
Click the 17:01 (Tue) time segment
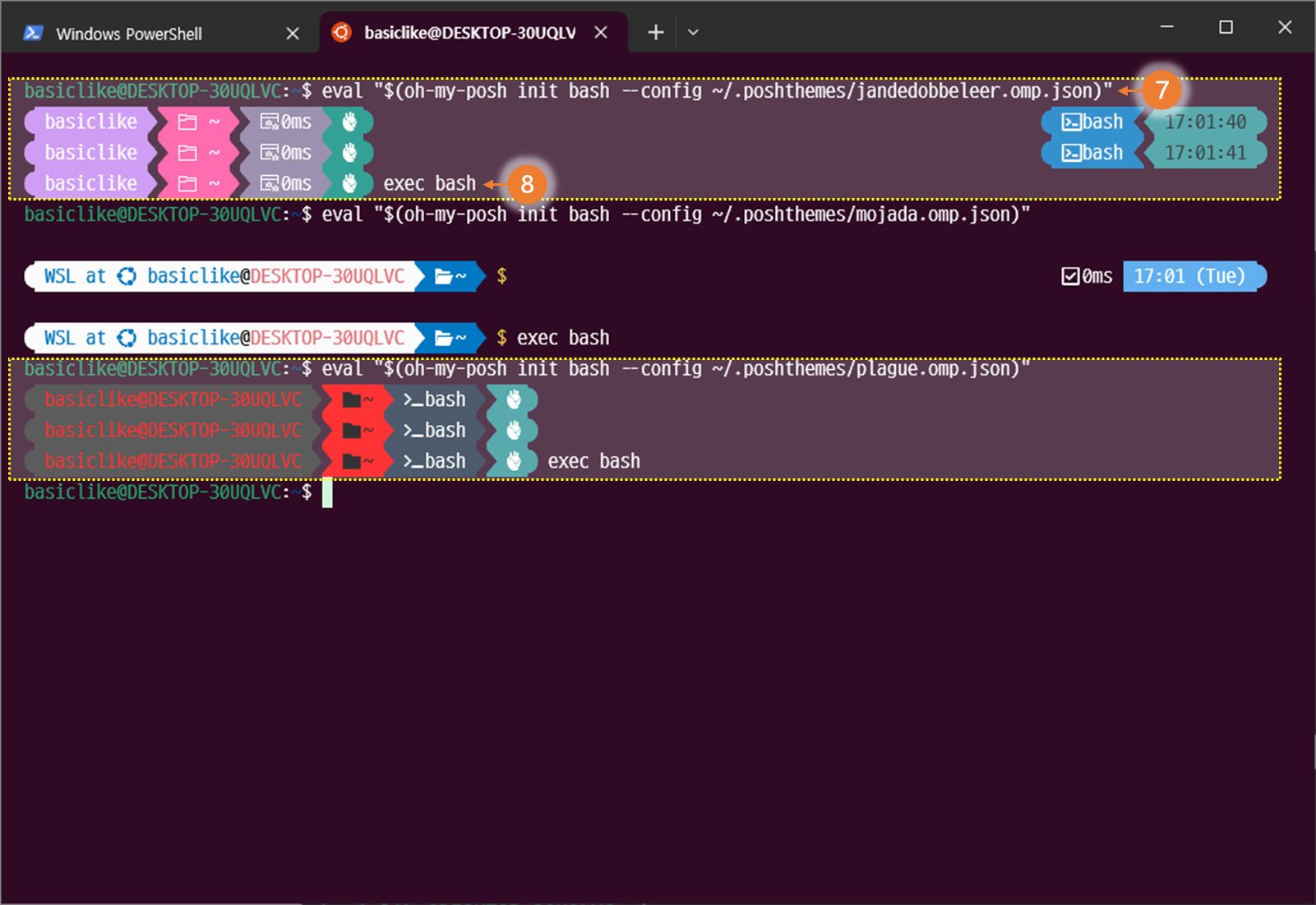point(1194,276)
